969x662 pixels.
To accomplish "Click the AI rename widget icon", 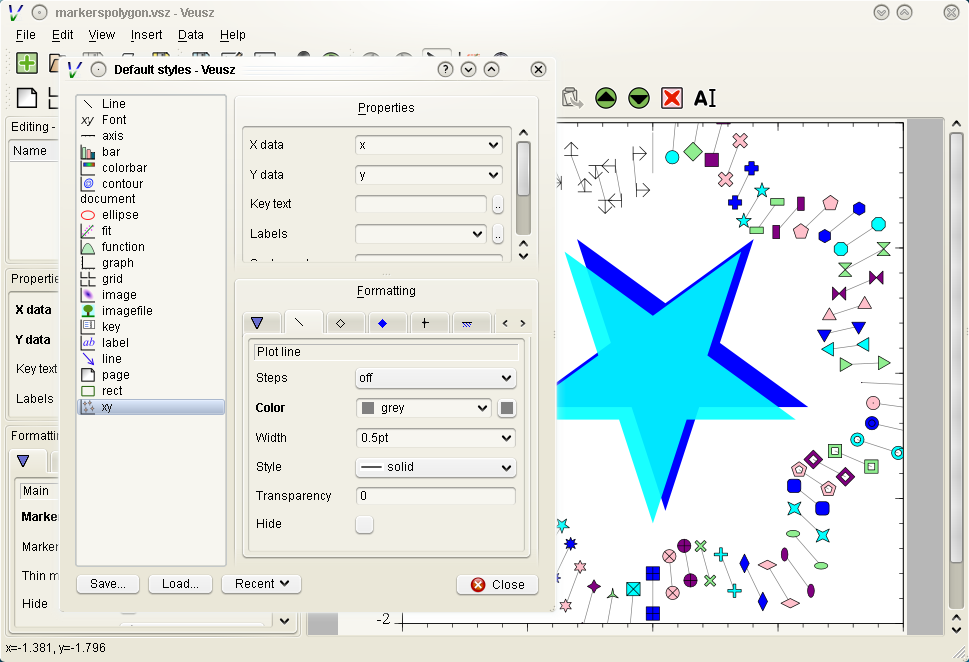I will pyautogui.click(x=705, y=98).
